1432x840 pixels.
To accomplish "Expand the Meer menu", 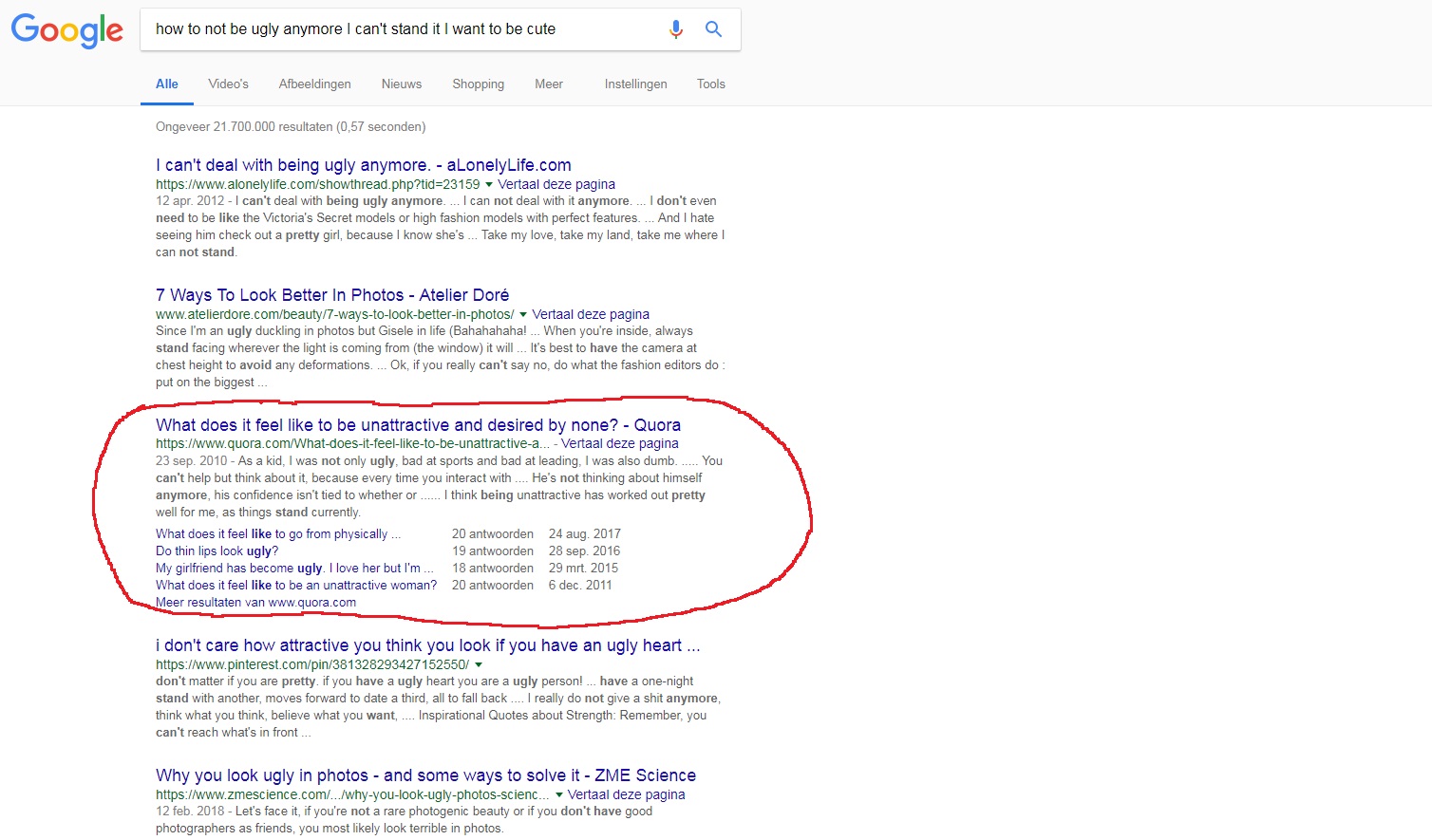I will [x=548, y=84].
